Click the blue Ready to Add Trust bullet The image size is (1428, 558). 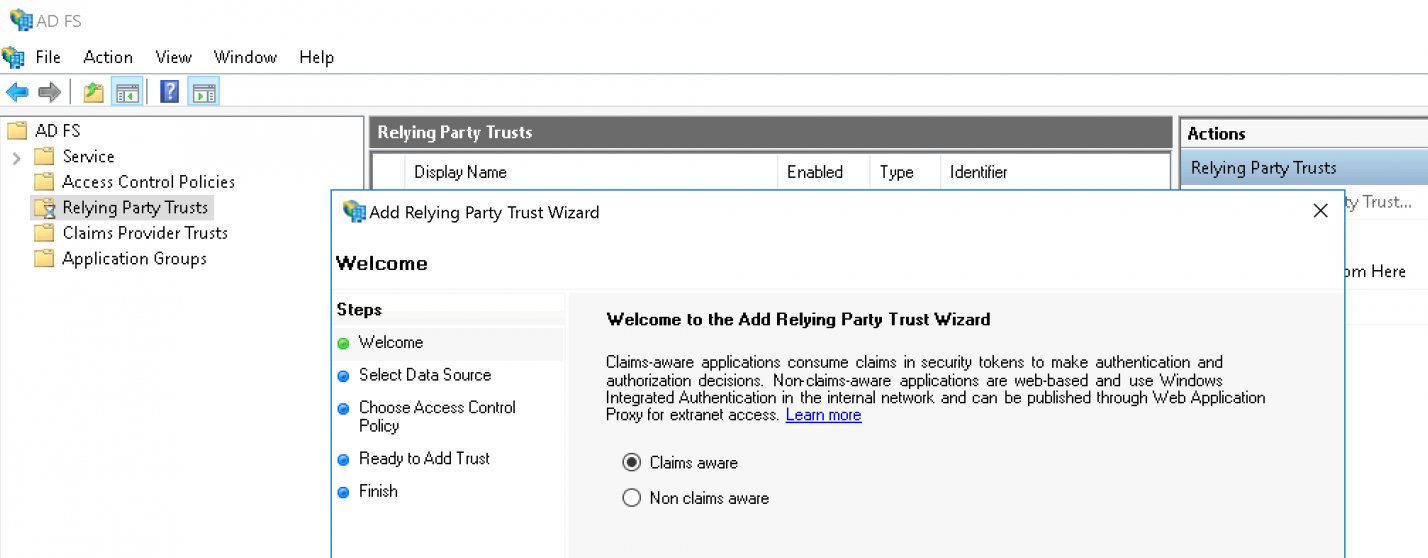click(344, 459)
